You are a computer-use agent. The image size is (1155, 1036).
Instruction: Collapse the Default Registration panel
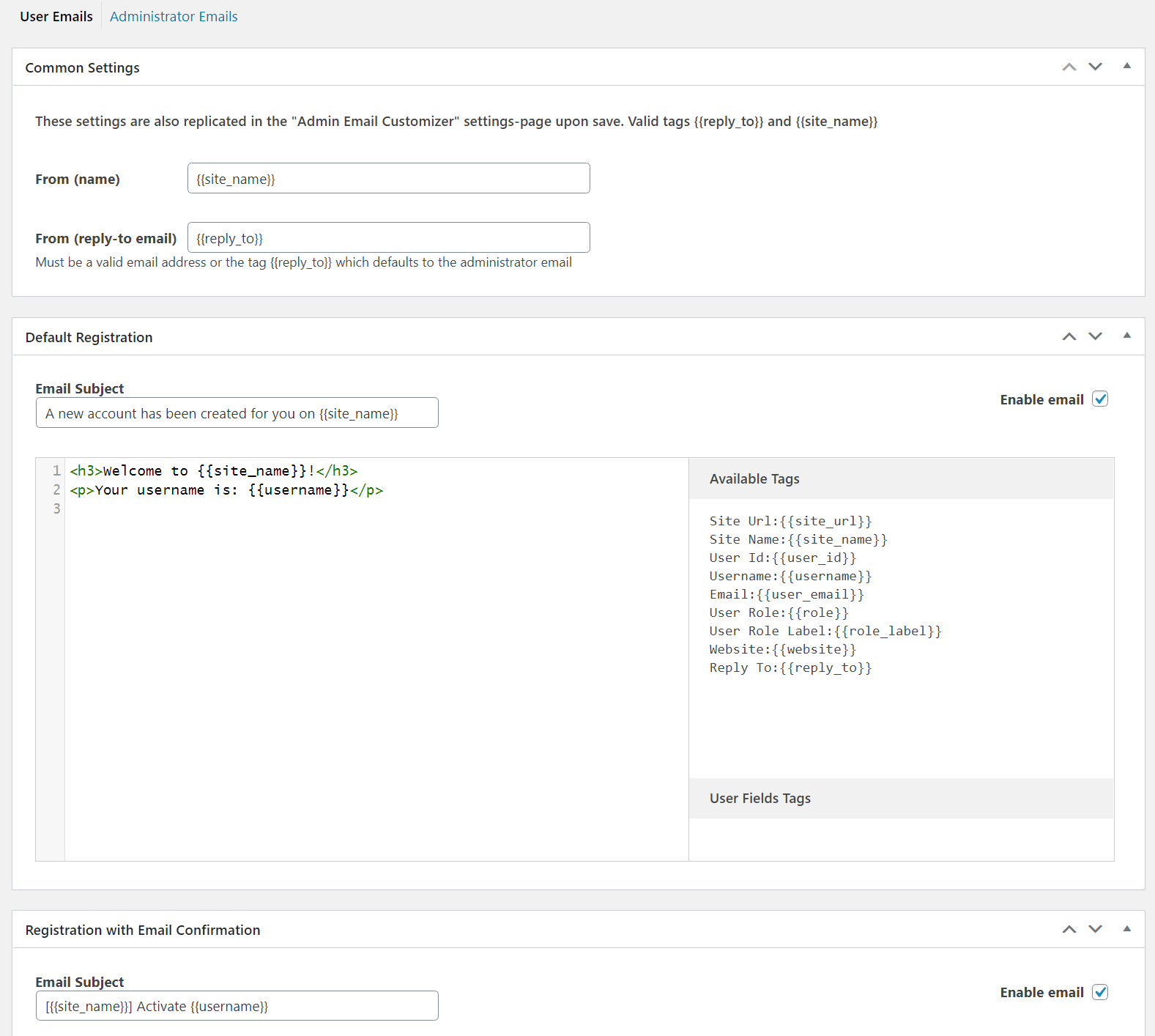pyautogui.click(x=1127, y=336)
